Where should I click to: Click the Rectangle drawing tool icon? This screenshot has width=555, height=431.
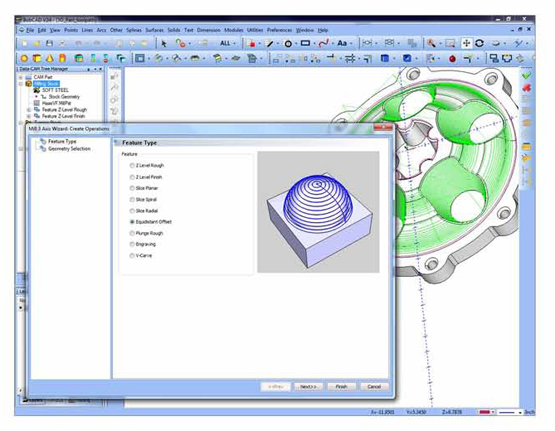tap(305, 43)
